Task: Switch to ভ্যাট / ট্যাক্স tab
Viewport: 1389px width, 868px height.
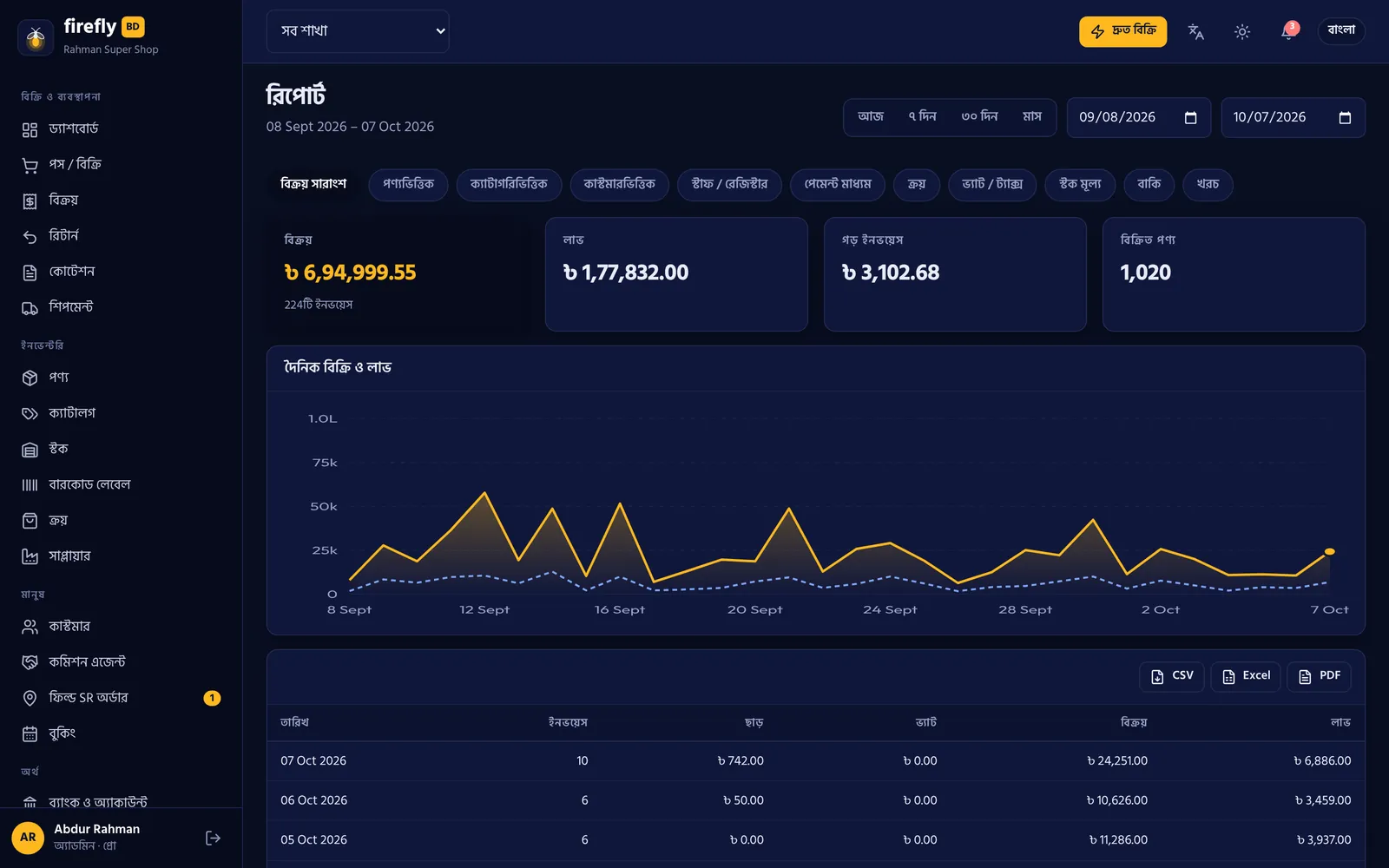Action: [x=992, y=184]
